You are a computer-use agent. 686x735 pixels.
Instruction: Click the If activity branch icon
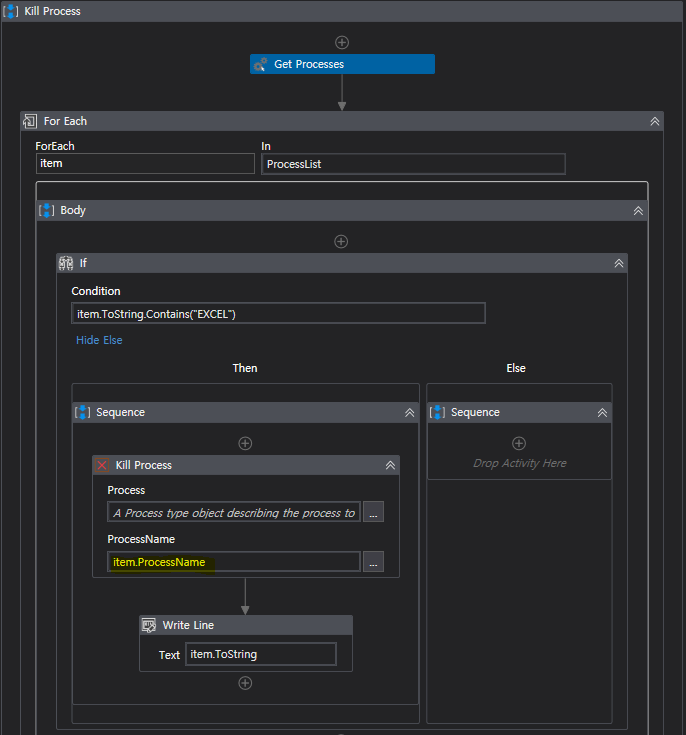coord(66,263)
